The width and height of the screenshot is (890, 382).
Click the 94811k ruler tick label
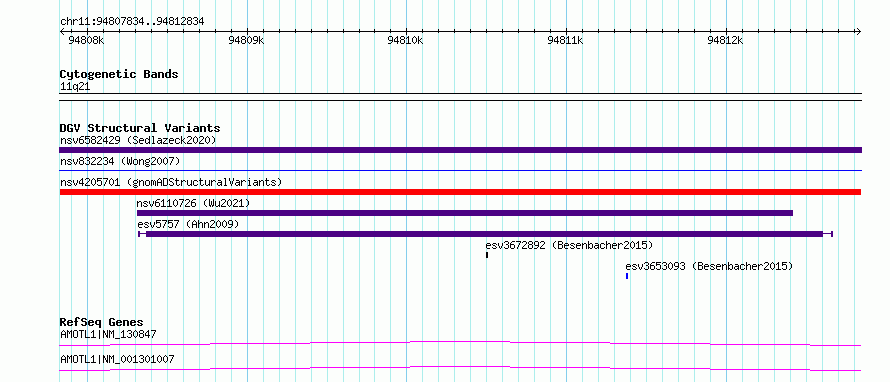565,40
